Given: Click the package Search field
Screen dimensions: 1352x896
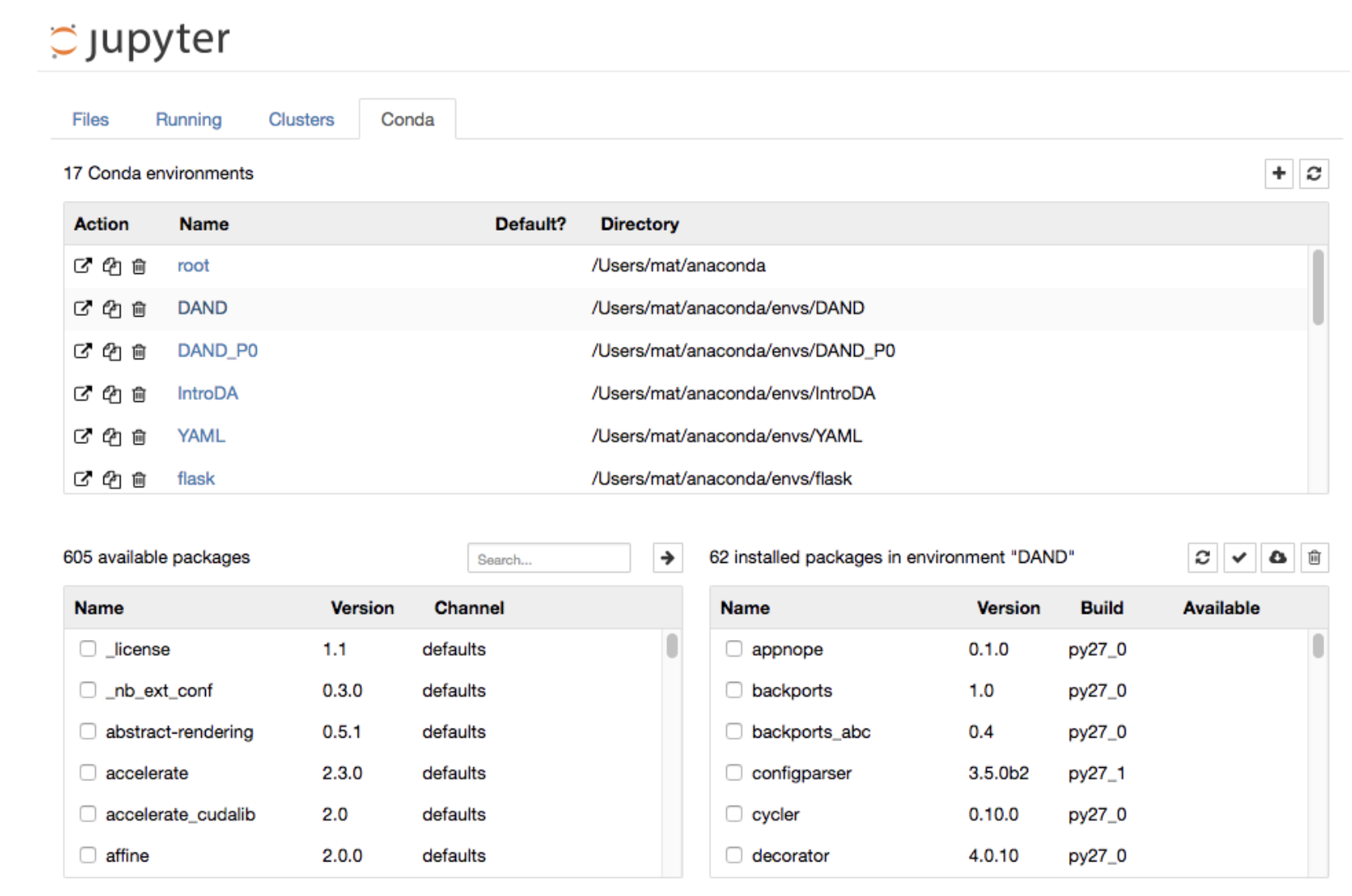Looking at the screenshot, I should click(549, 559).
